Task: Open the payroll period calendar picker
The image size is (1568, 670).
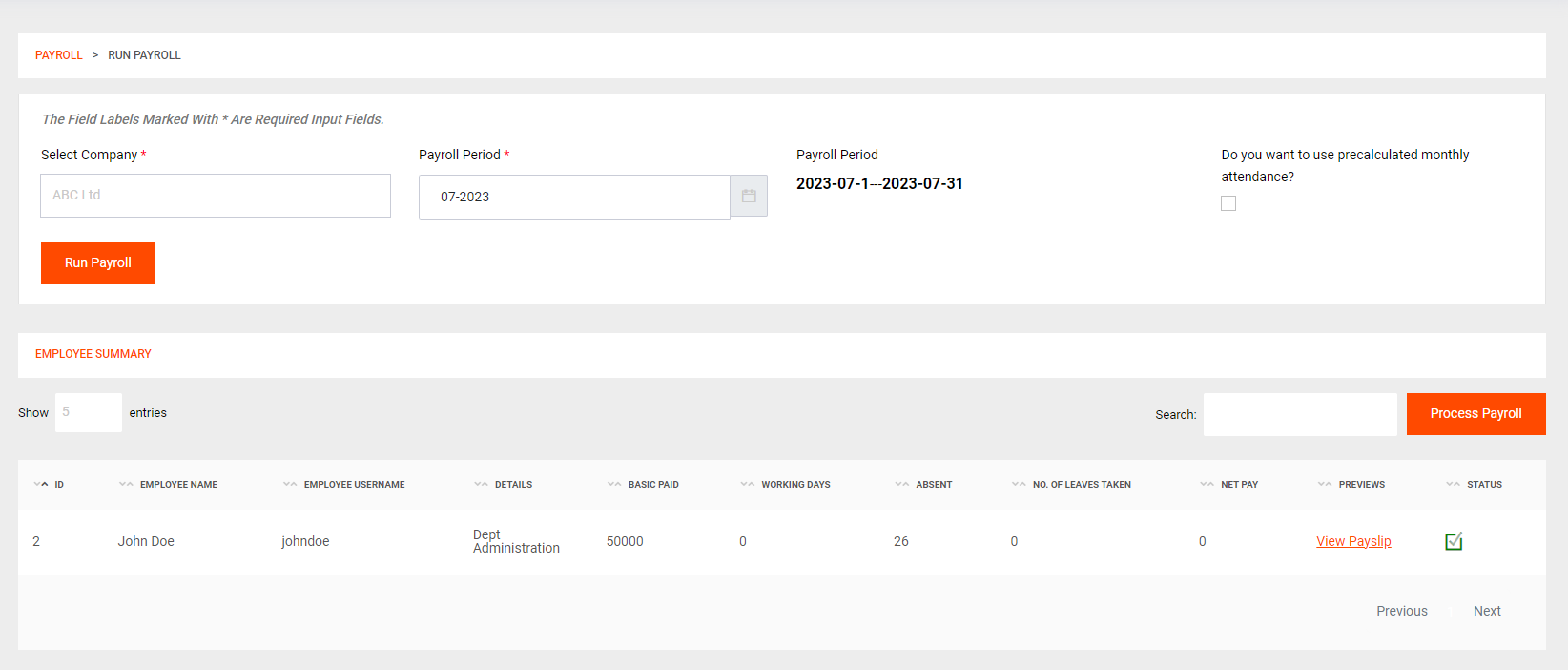Action: (749, 197)
